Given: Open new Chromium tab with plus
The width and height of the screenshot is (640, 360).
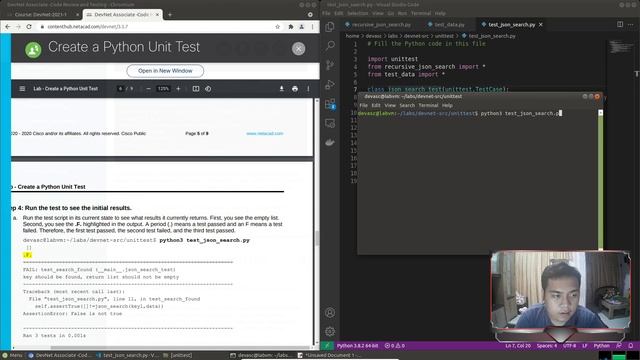Looking at the screenshot, I should click(x=170, y=15).
